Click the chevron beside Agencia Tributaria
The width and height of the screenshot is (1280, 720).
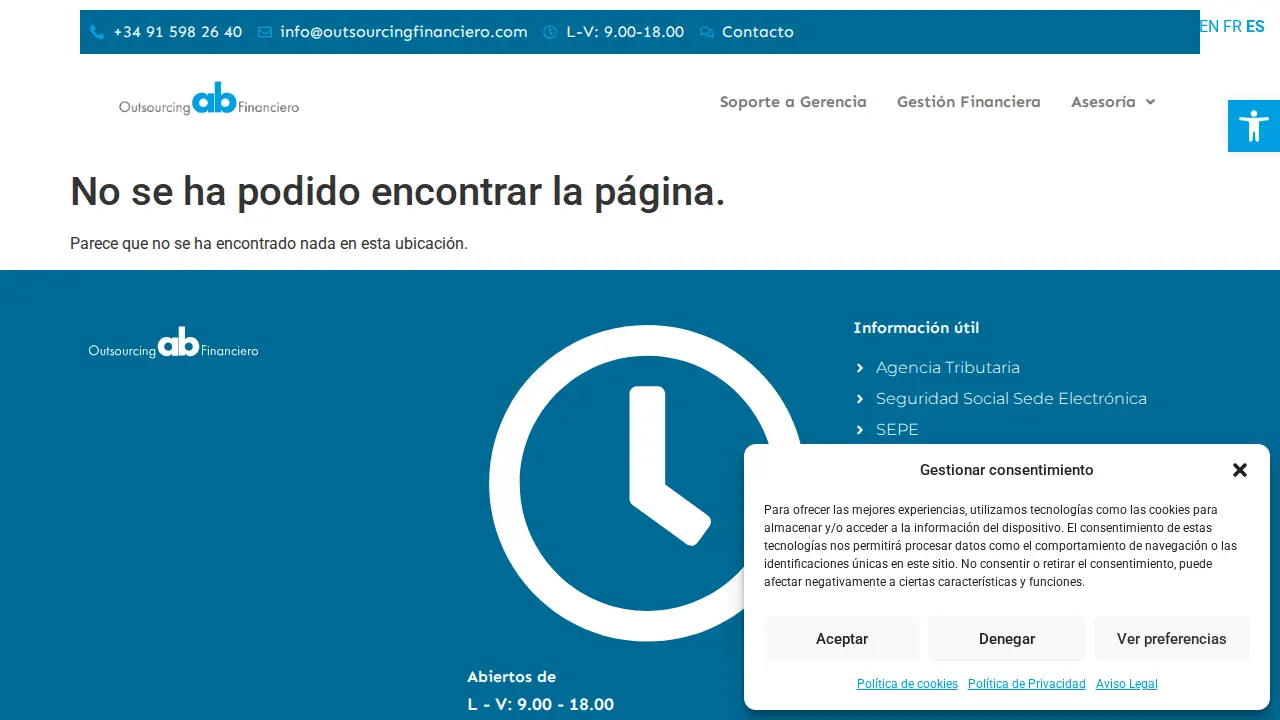tap(860, 368)
